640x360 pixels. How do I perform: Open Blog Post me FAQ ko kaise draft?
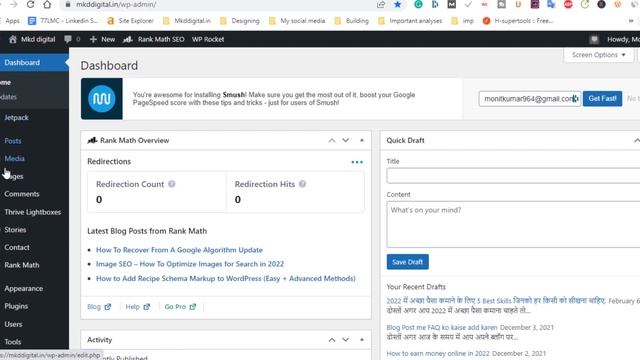tap(442, 327)
